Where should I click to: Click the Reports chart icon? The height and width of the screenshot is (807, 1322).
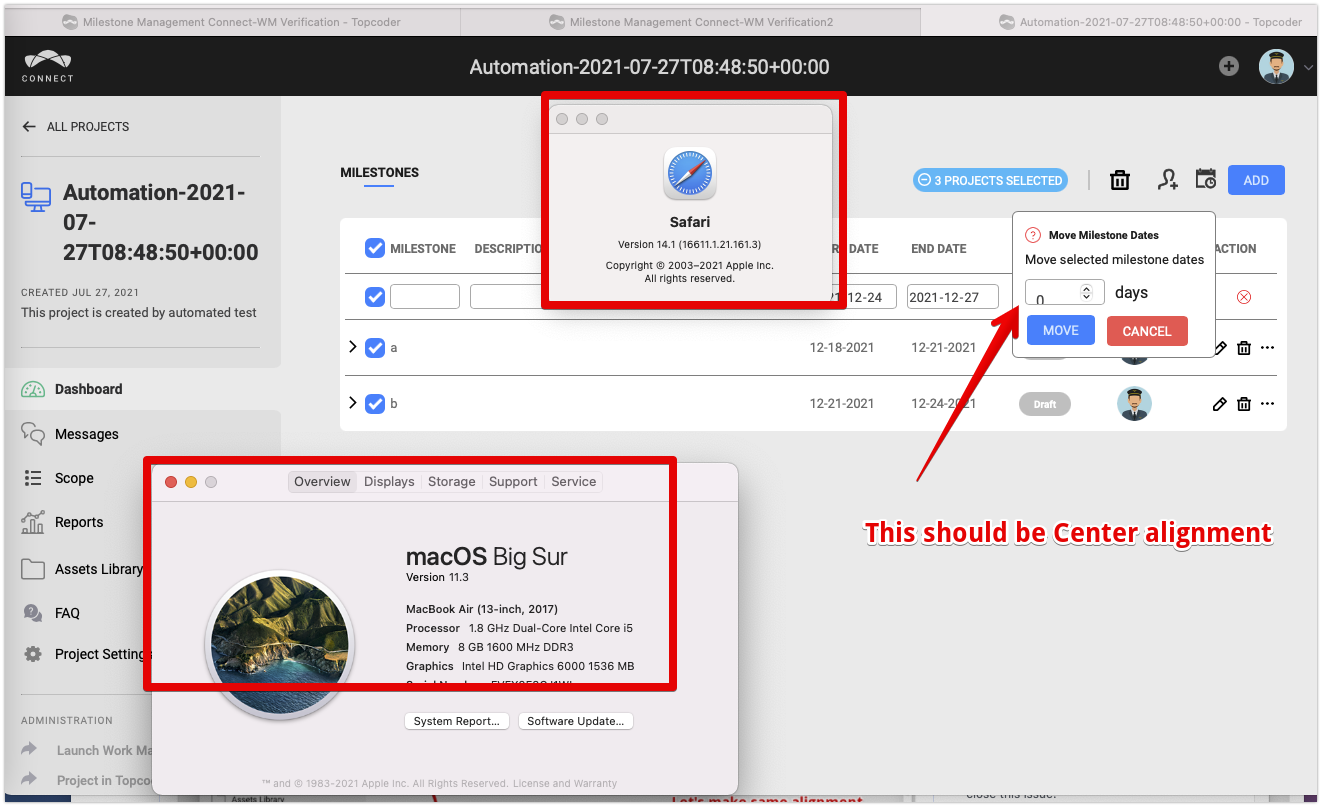pos(33,522)
